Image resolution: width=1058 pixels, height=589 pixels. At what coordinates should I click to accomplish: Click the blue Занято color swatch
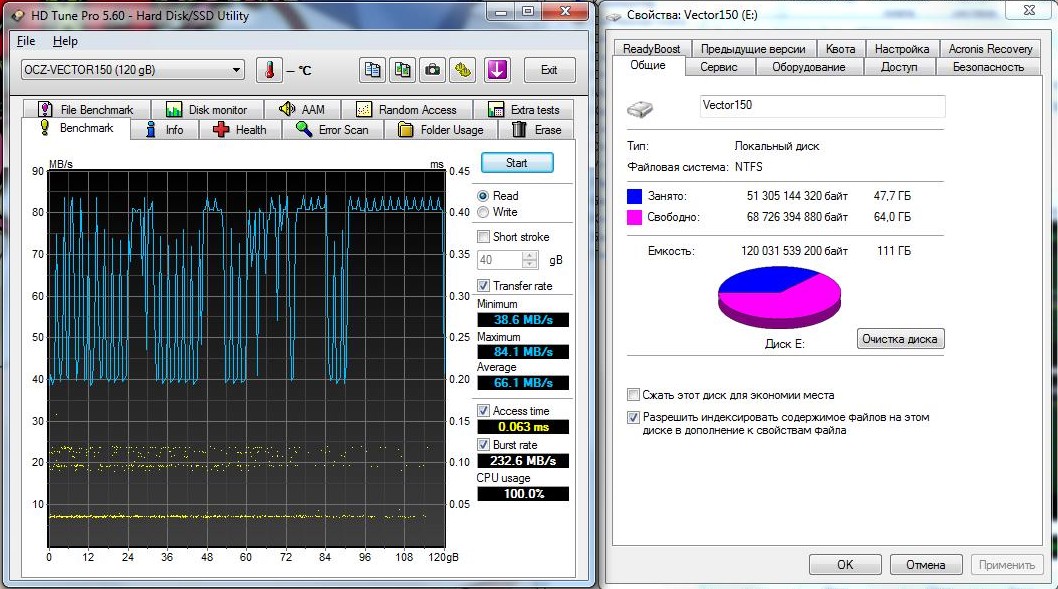pyautogui.click(x=634, y=196)
